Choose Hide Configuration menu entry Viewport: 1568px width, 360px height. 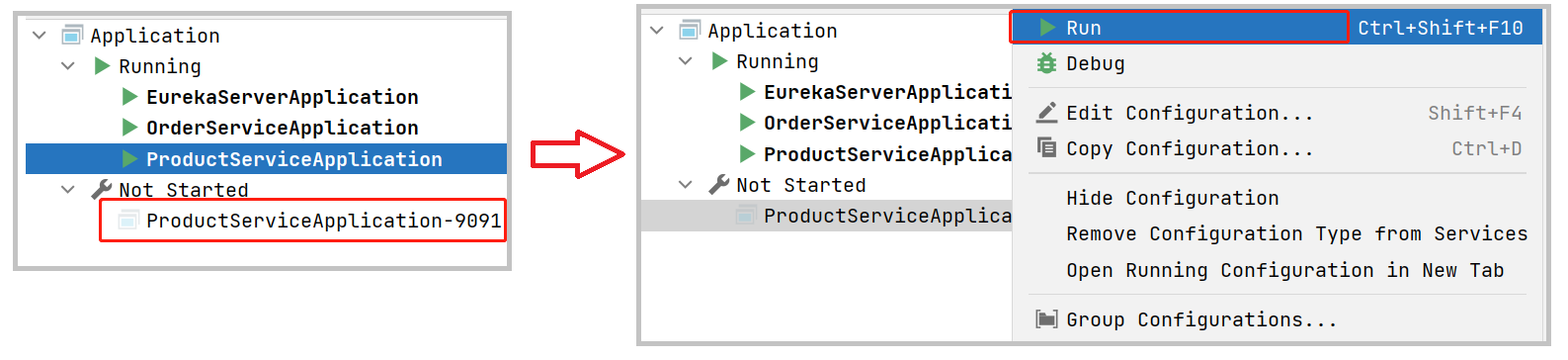[1277, 198]
